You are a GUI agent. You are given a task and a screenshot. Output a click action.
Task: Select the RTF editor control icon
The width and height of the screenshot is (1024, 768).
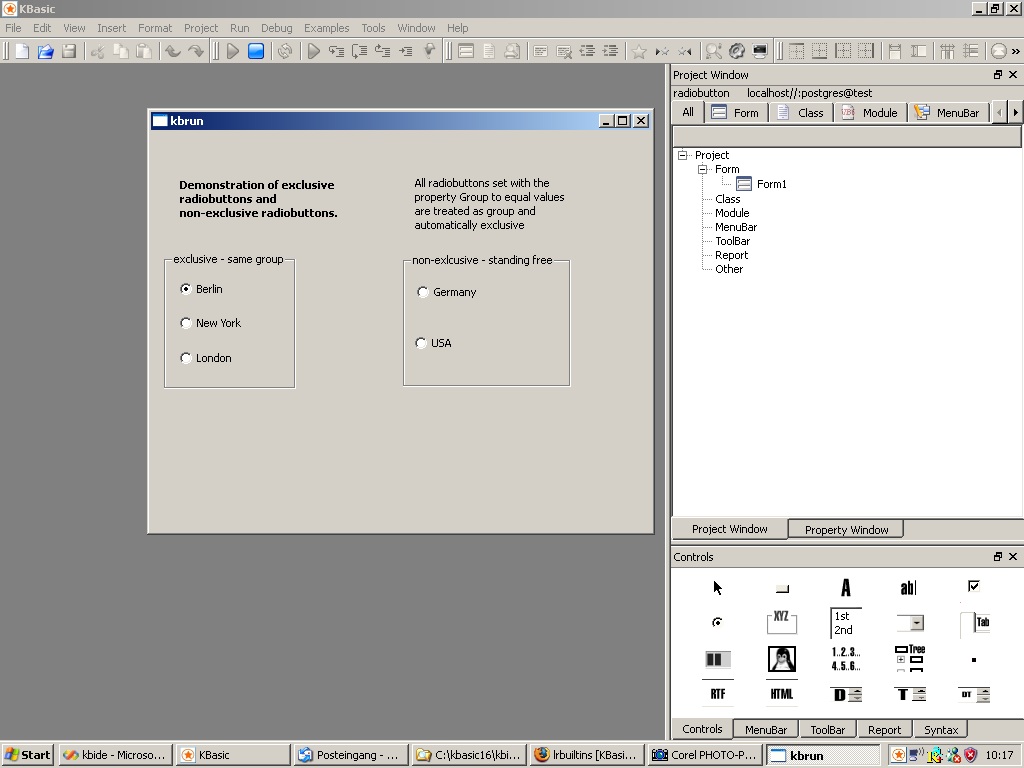pos(717,694)
